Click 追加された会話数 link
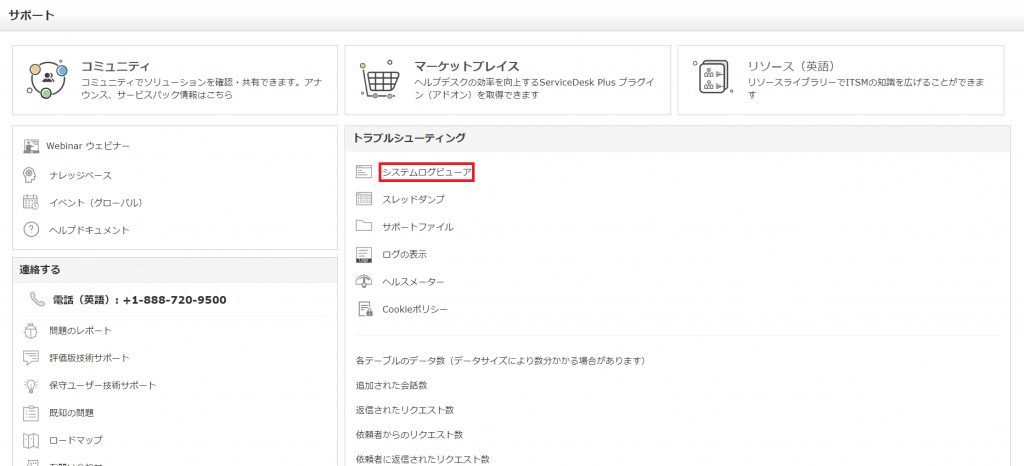1024x466 pixels. click(392, 385)
